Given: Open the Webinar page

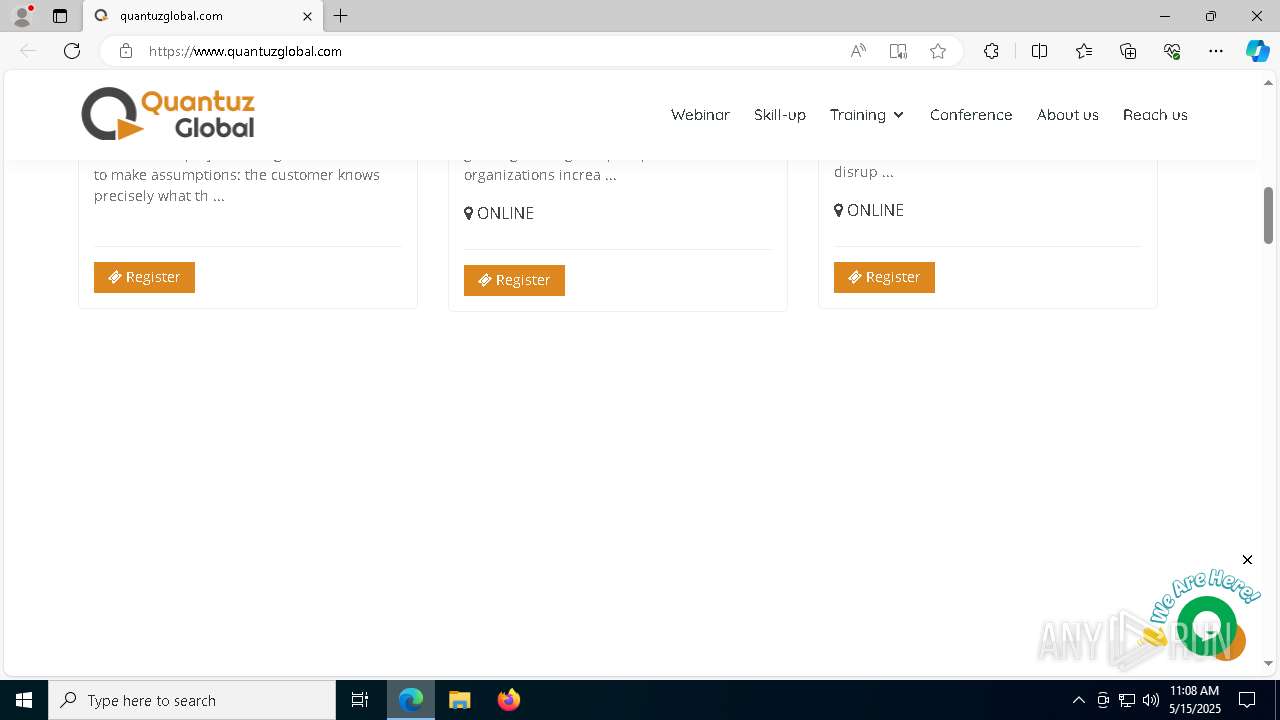Looking at the screenshot, I should 700,115.
